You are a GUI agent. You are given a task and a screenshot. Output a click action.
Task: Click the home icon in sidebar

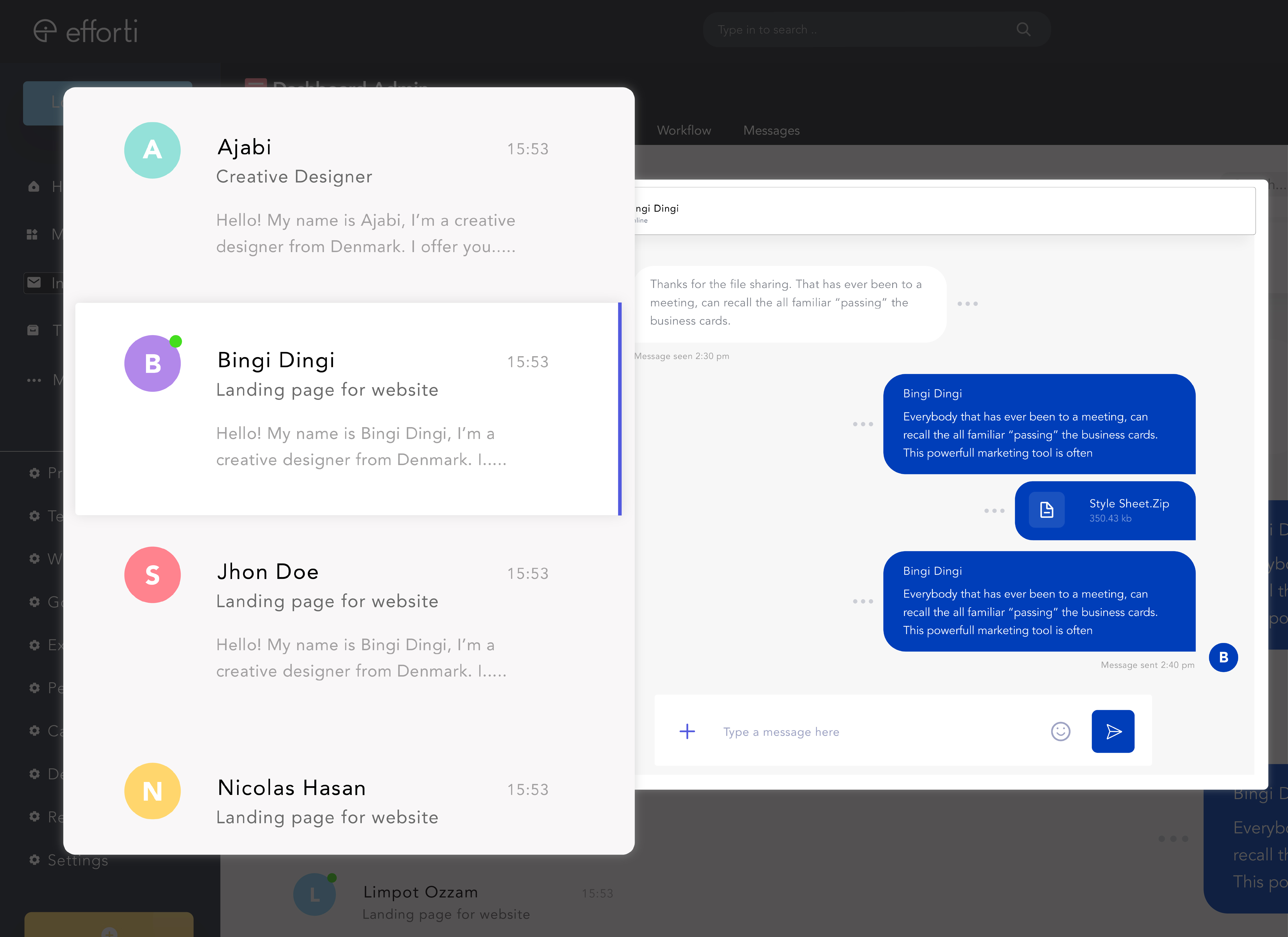click(34, 186)
